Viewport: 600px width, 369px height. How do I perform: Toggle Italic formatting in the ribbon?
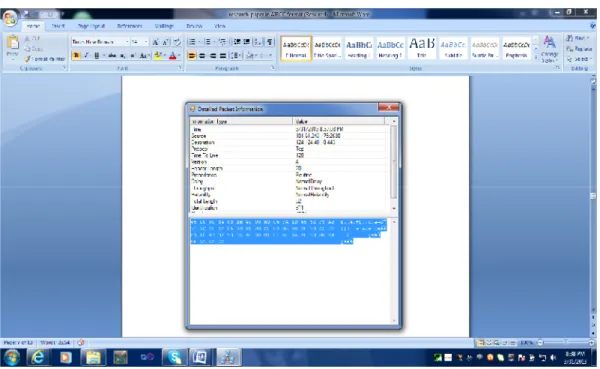coord(86,56)
